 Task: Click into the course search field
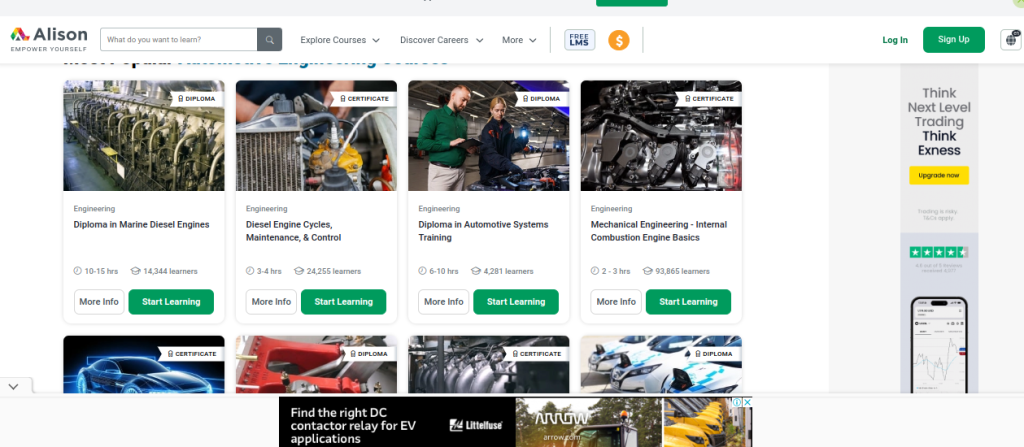(x=179, y=40)
